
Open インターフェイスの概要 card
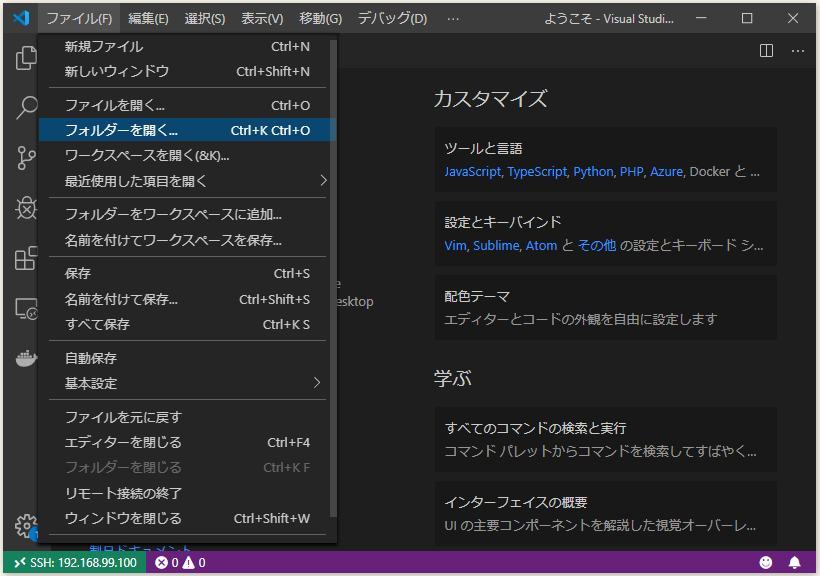pyautogui.click(x=606, y=513)
